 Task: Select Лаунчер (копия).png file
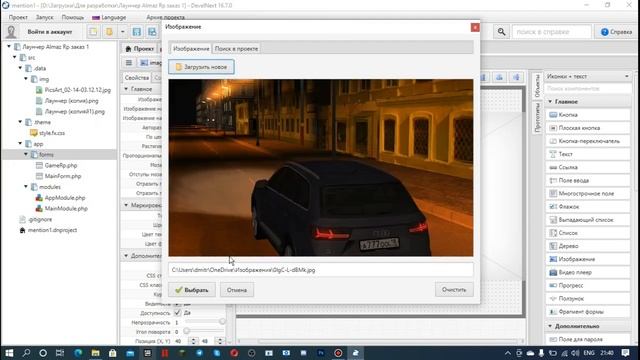coord(71,100)
